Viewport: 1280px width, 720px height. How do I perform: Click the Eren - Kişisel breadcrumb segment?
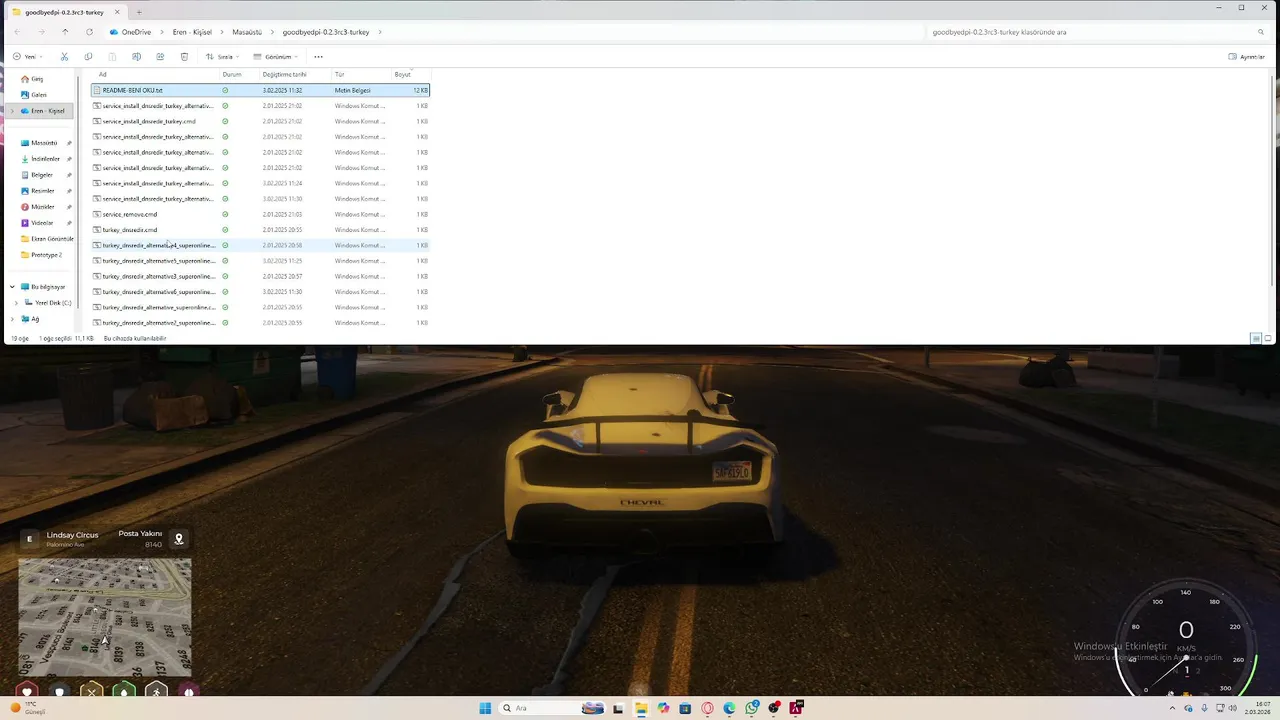tap(192, 32)
